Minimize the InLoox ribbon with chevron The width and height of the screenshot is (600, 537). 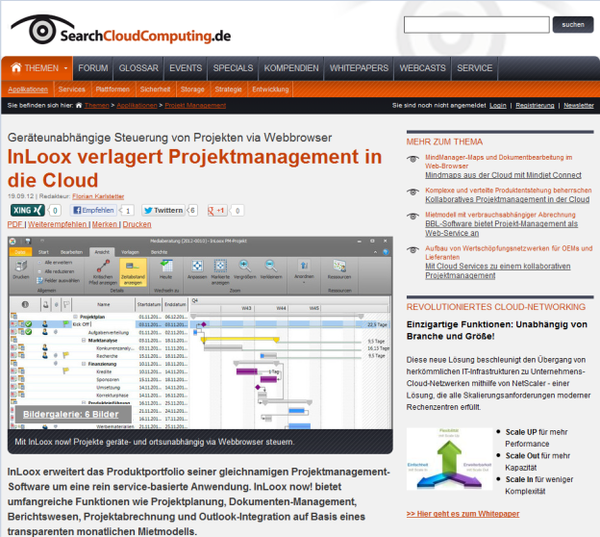[x=375, y=252]
